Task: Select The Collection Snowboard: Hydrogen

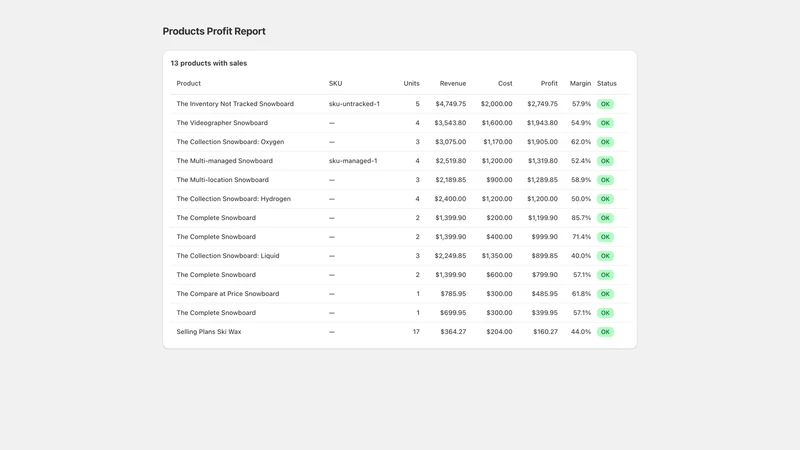Action: [x=234, y=199]
